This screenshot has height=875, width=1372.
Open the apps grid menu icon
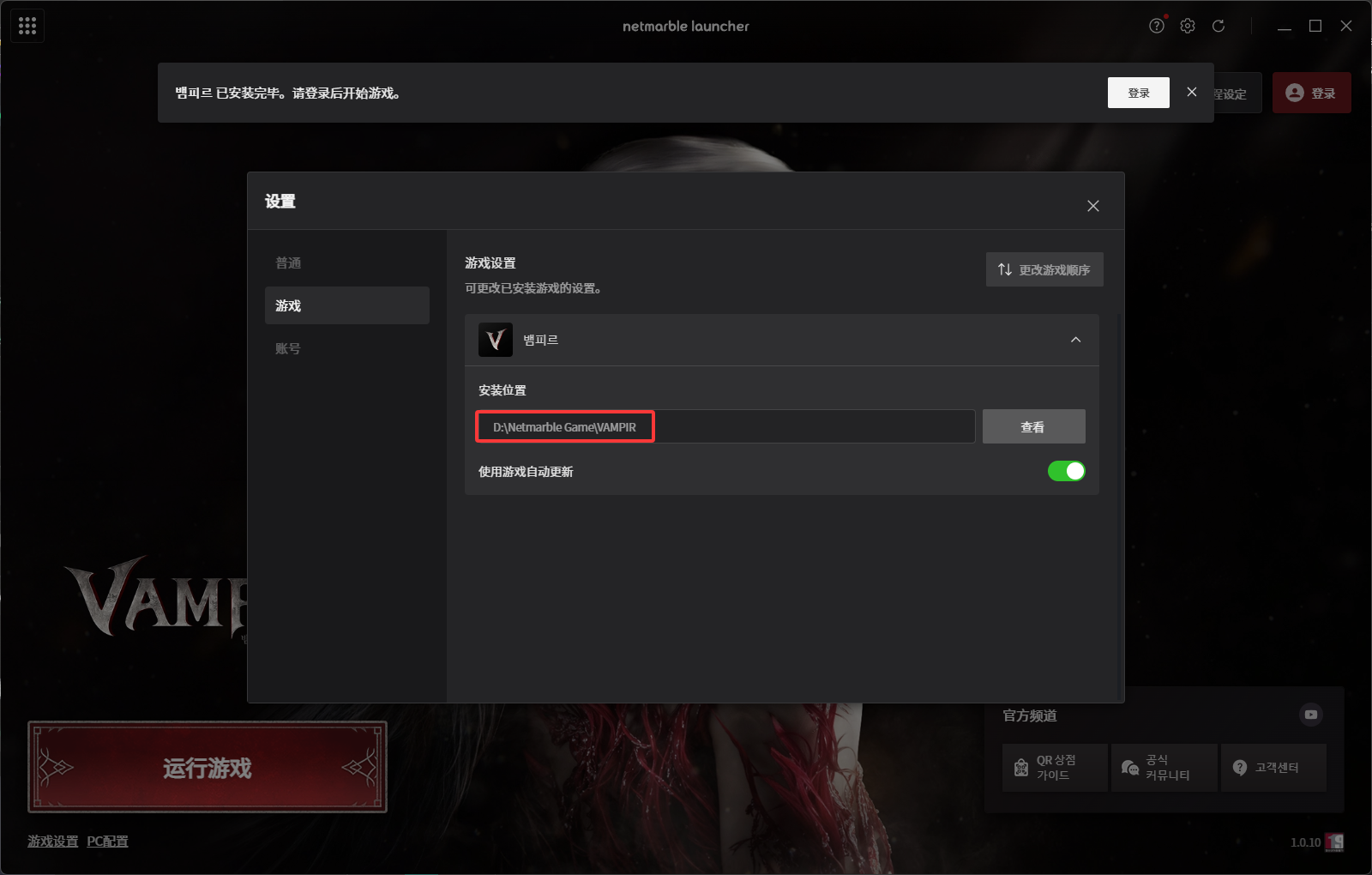click(27, 26)
